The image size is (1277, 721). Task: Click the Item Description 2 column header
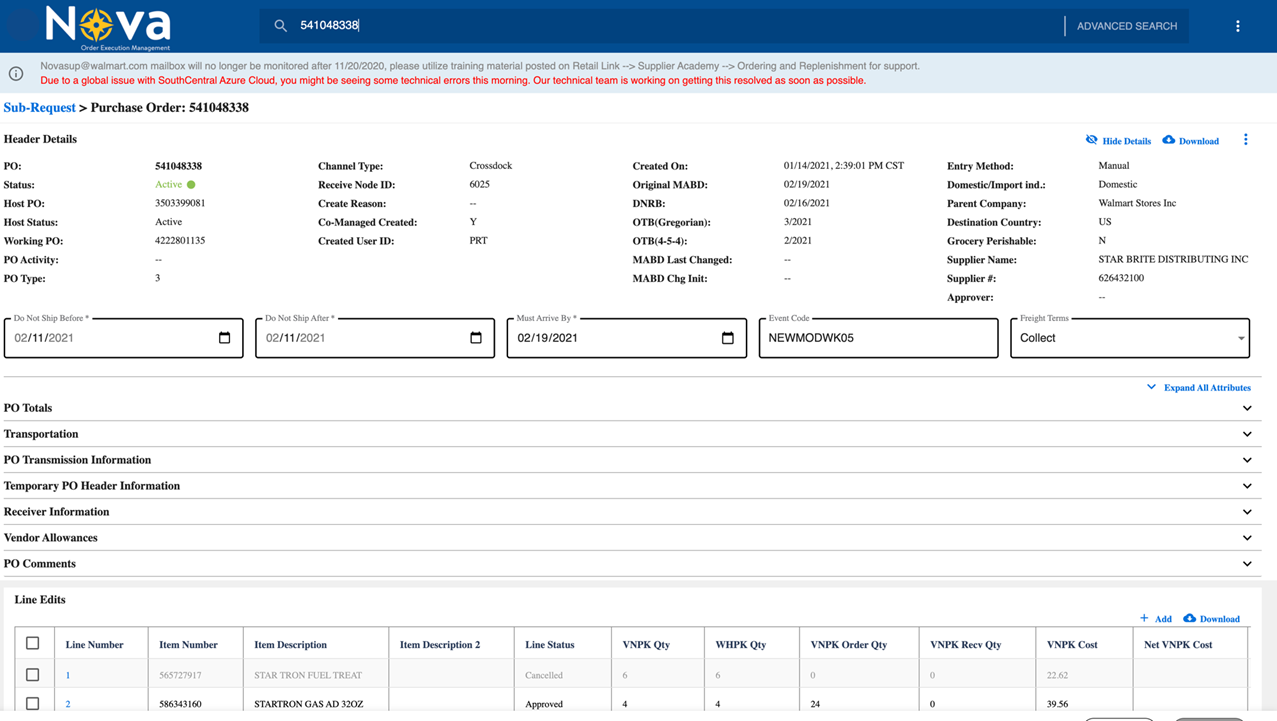click(x=440, y=645)
